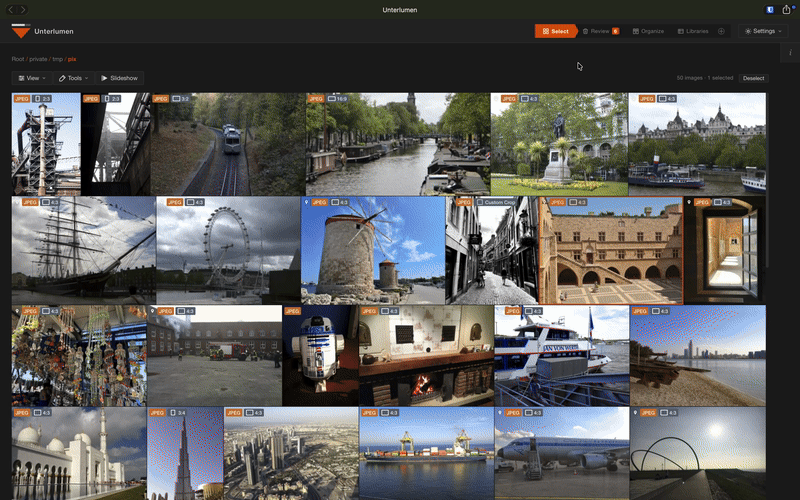Navigate to the tmp breadcrumb folder
Viewport: 800px width, 500px height.
tap(58, 59)
